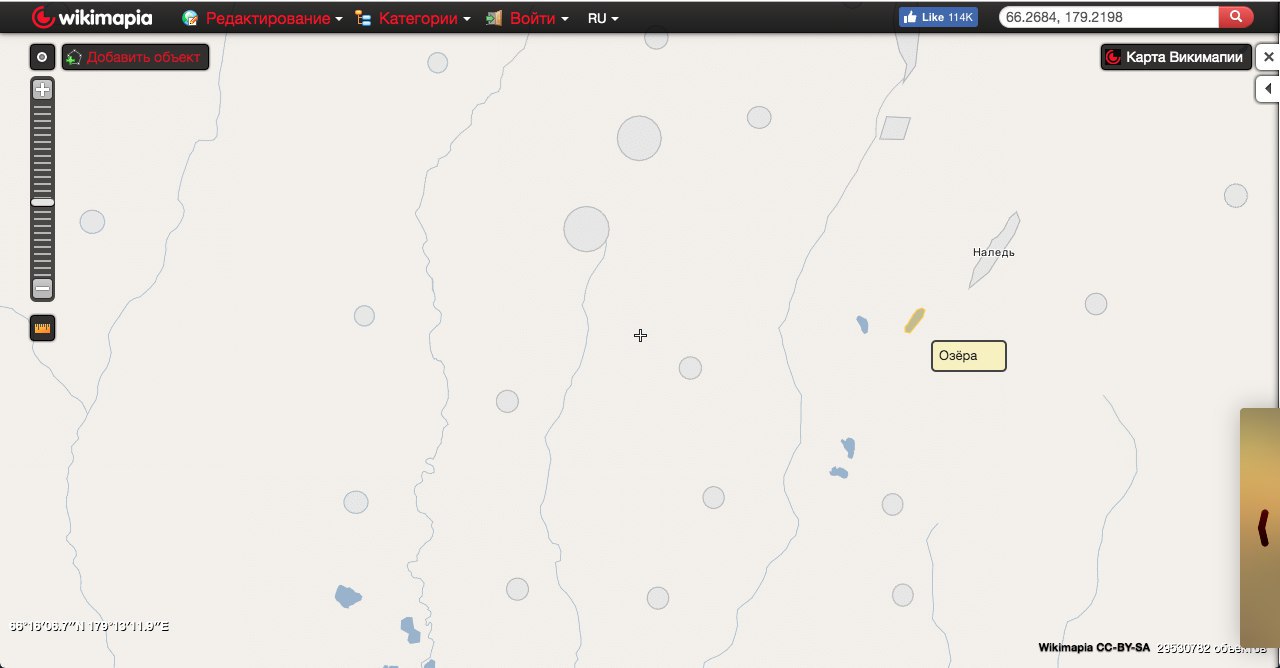Close panel with the X button
1280x668 pixels.
tap(1268, 57)
